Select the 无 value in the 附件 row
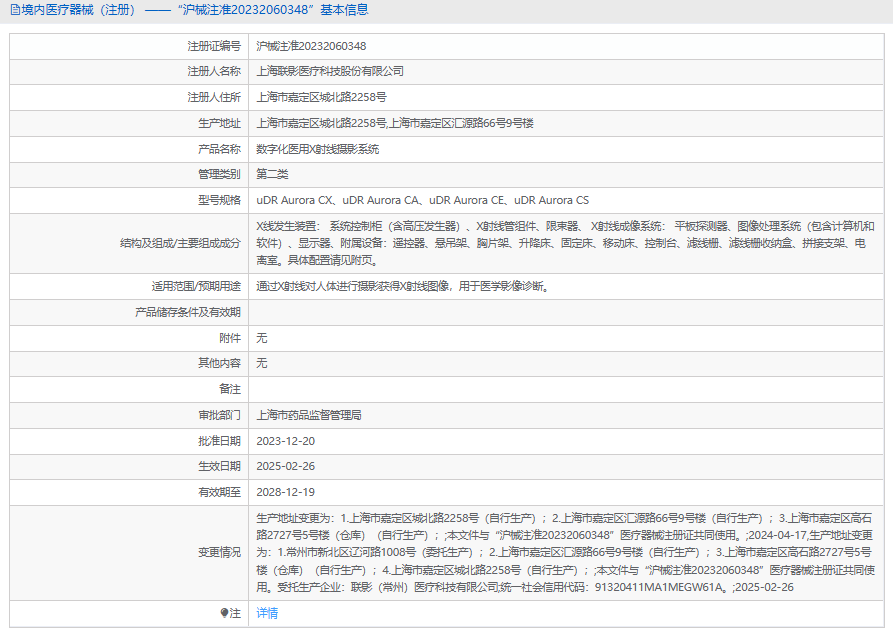893x636 pixels. [x=261, y=338]
